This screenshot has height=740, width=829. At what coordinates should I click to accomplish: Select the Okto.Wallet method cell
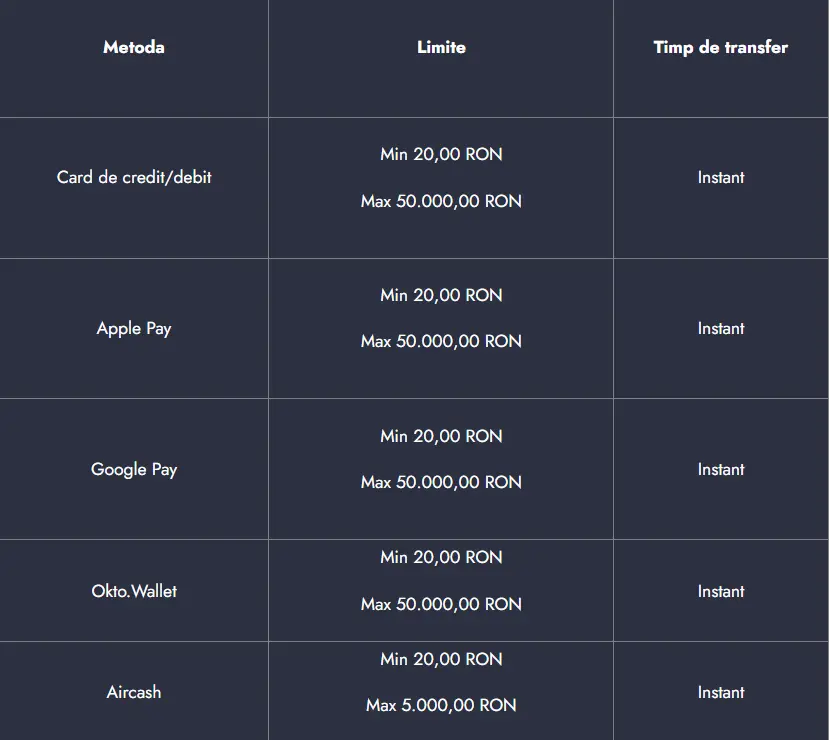coord(134,591)
